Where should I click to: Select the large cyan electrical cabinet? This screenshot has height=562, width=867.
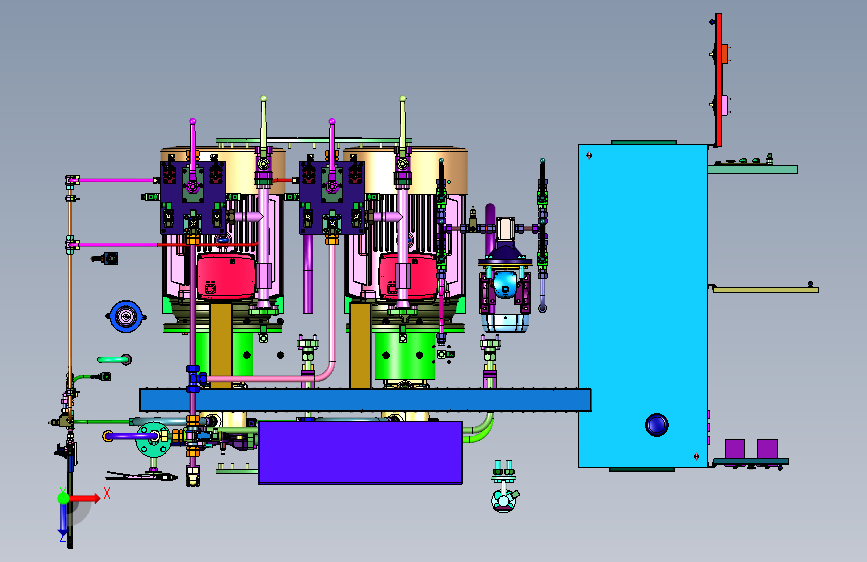643,306
